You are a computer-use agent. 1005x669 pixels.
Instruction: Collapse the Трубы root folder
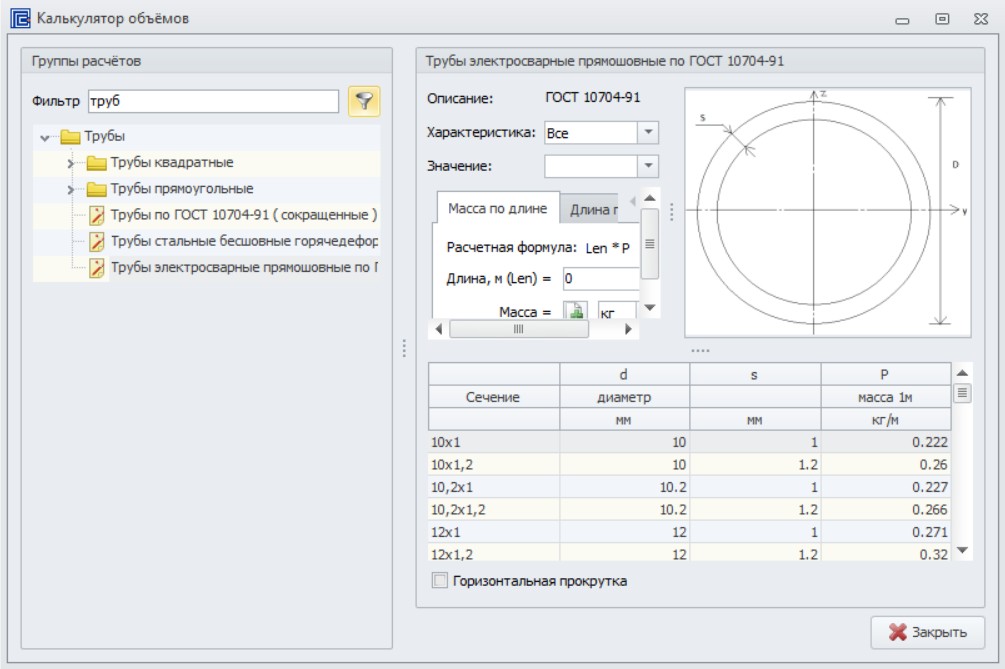[45, 137]
